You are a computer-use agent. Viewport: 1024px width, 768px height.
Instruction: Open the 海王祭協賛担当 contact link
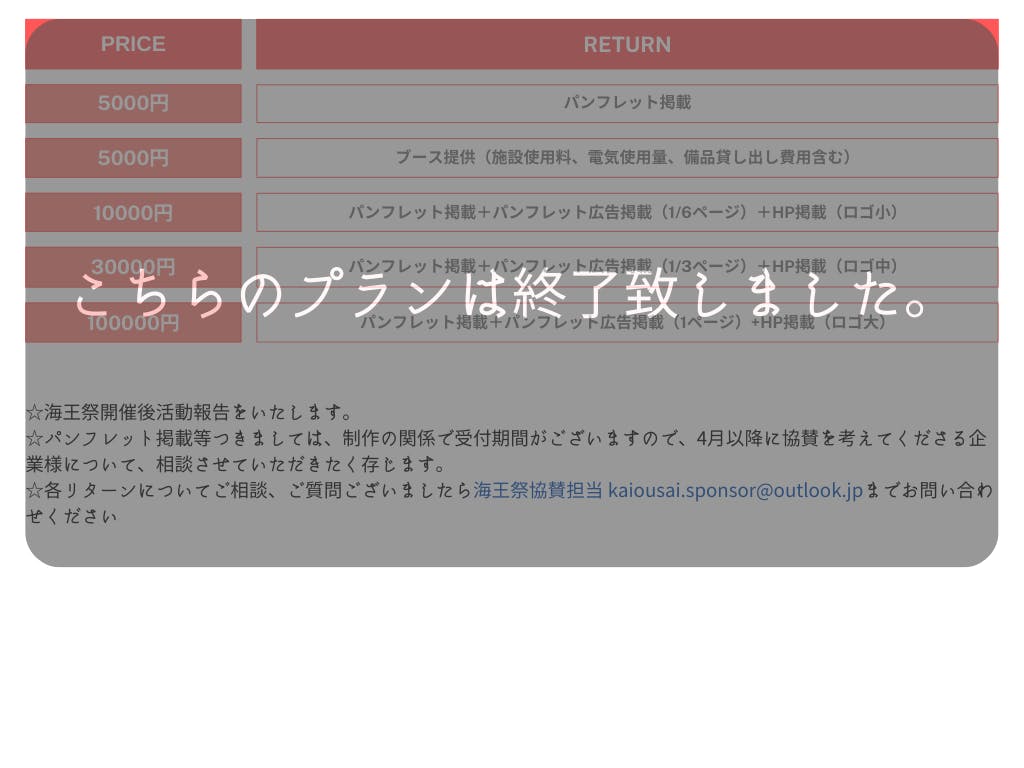[538, 491]
